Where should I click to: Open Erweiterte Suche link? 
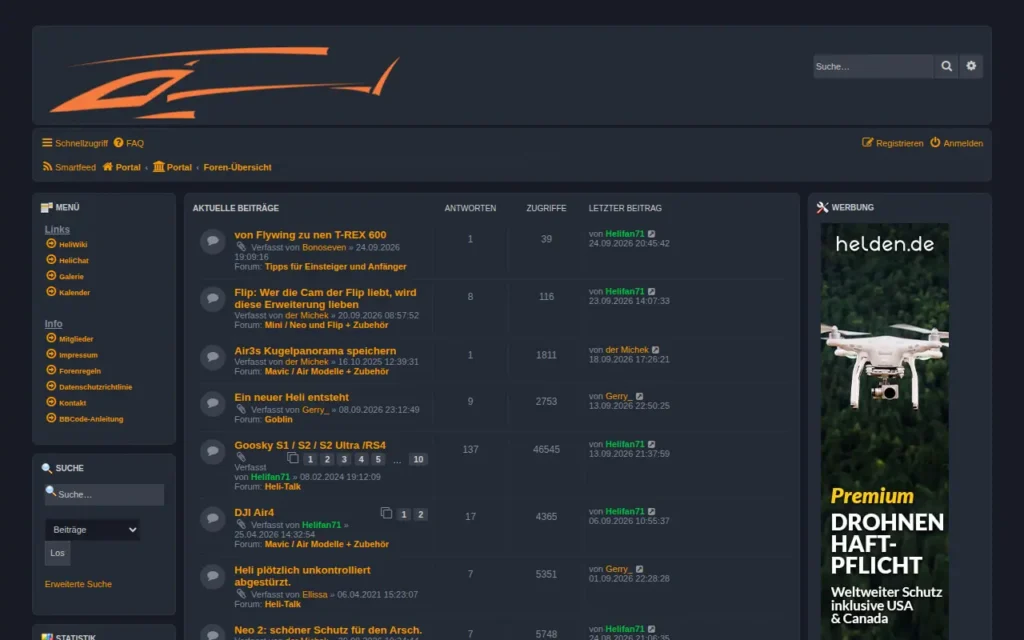(x=78, y=584)
